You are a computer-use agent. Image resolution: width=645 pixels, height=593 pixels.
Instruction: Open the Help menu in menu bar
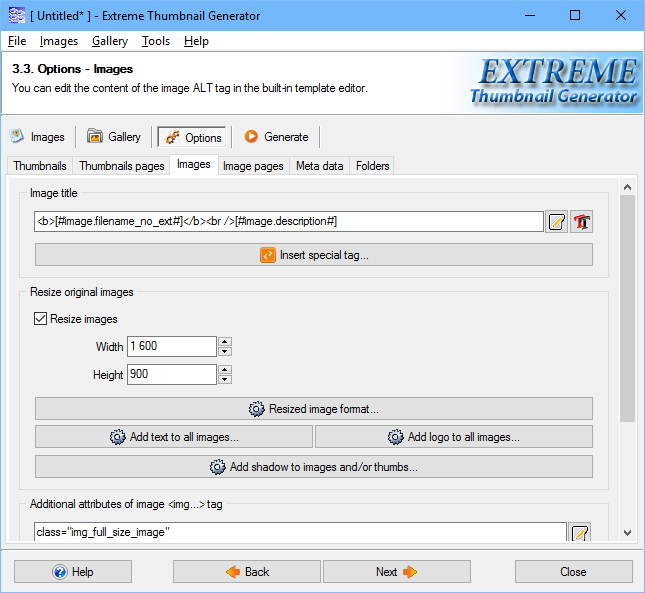click(x=196, y=41)
